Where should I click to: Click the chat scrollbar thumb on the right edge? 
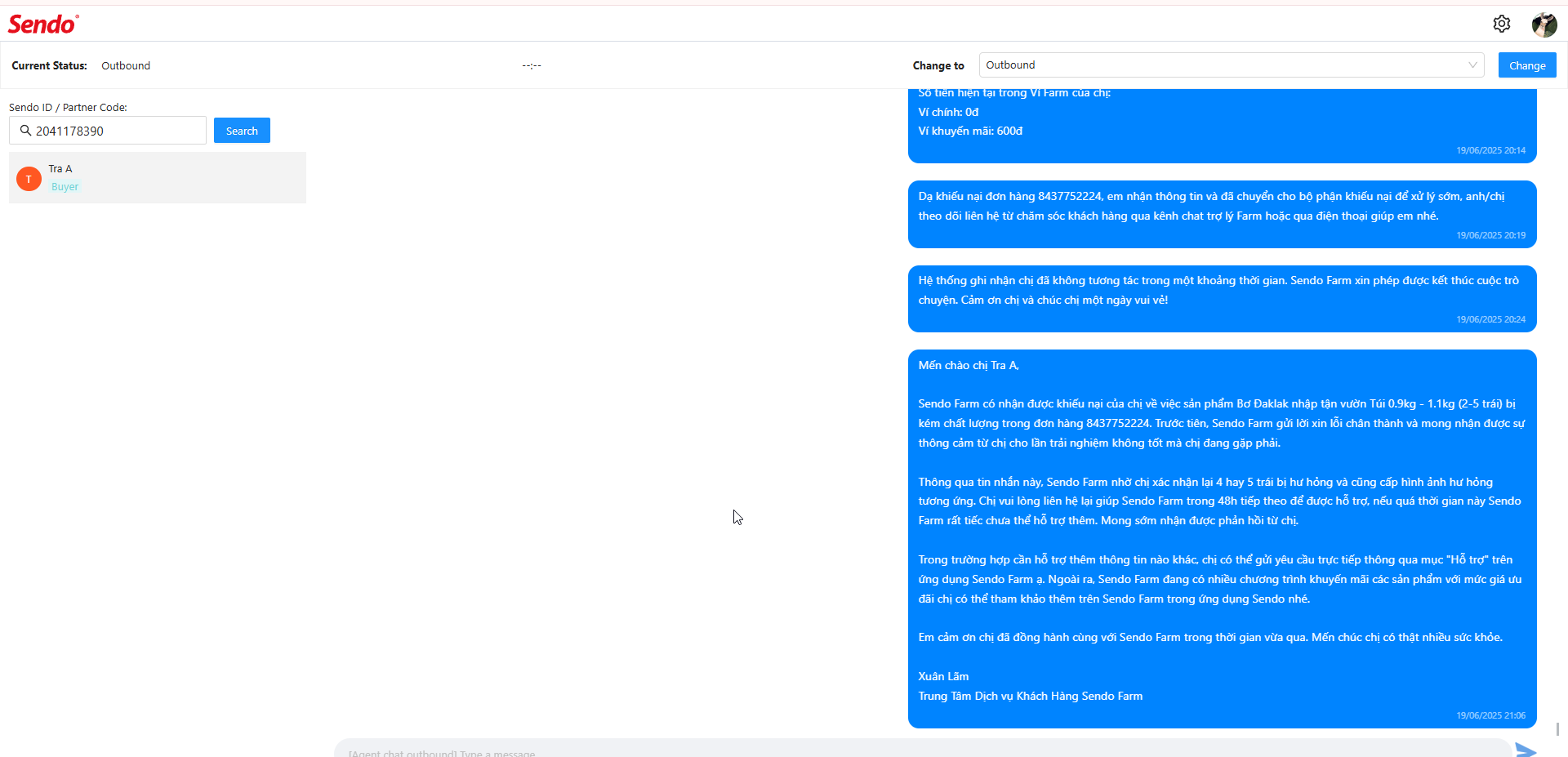click(1558, 728)
